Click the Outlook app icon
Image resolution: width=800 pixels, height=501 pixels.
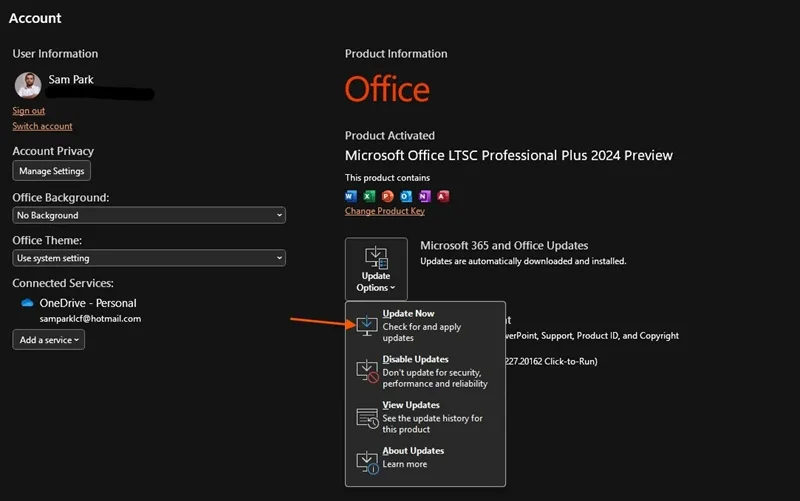coord(406,196)
